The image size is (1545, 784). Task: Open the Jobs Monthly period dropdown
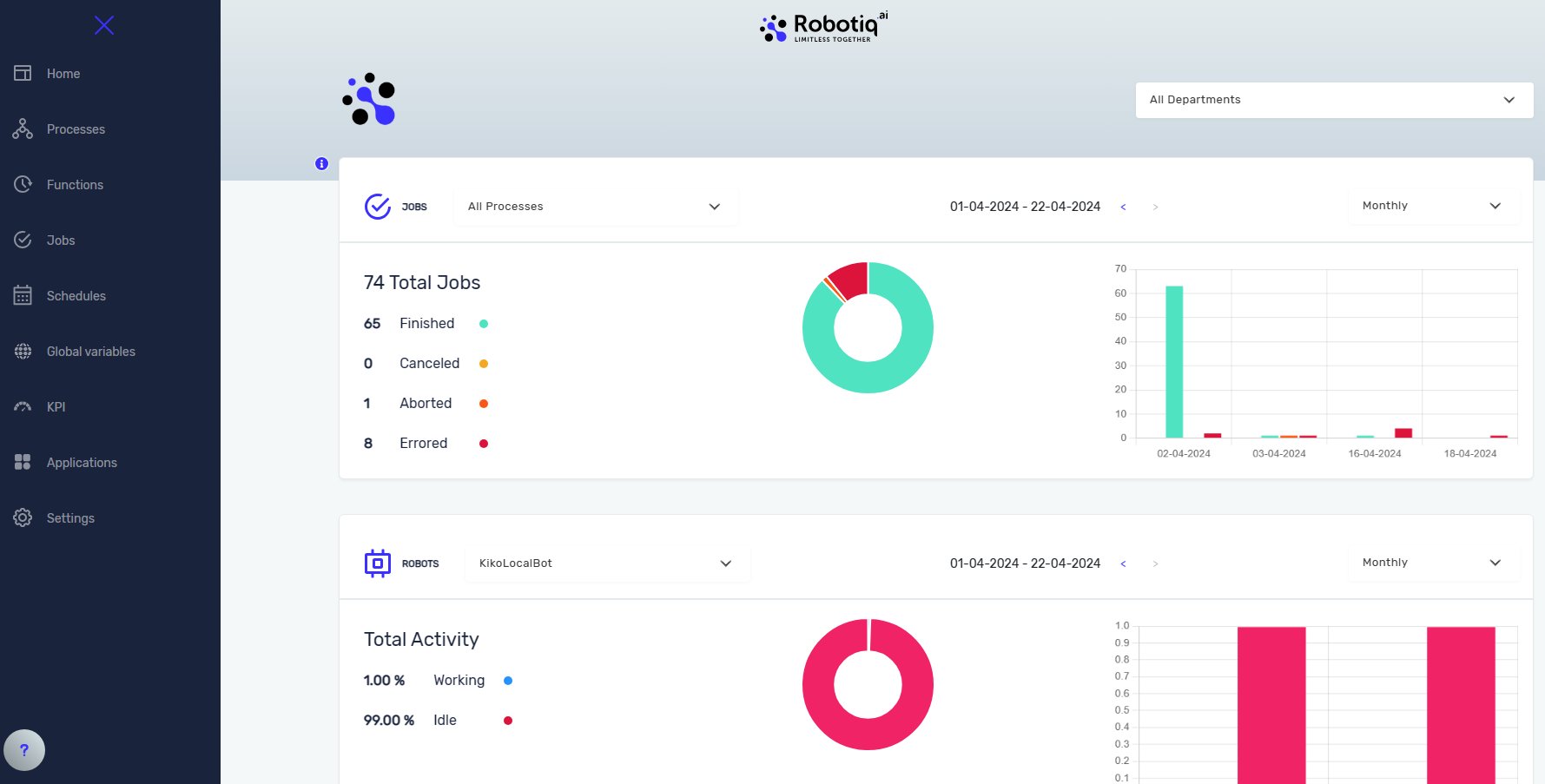[1434, 206]
